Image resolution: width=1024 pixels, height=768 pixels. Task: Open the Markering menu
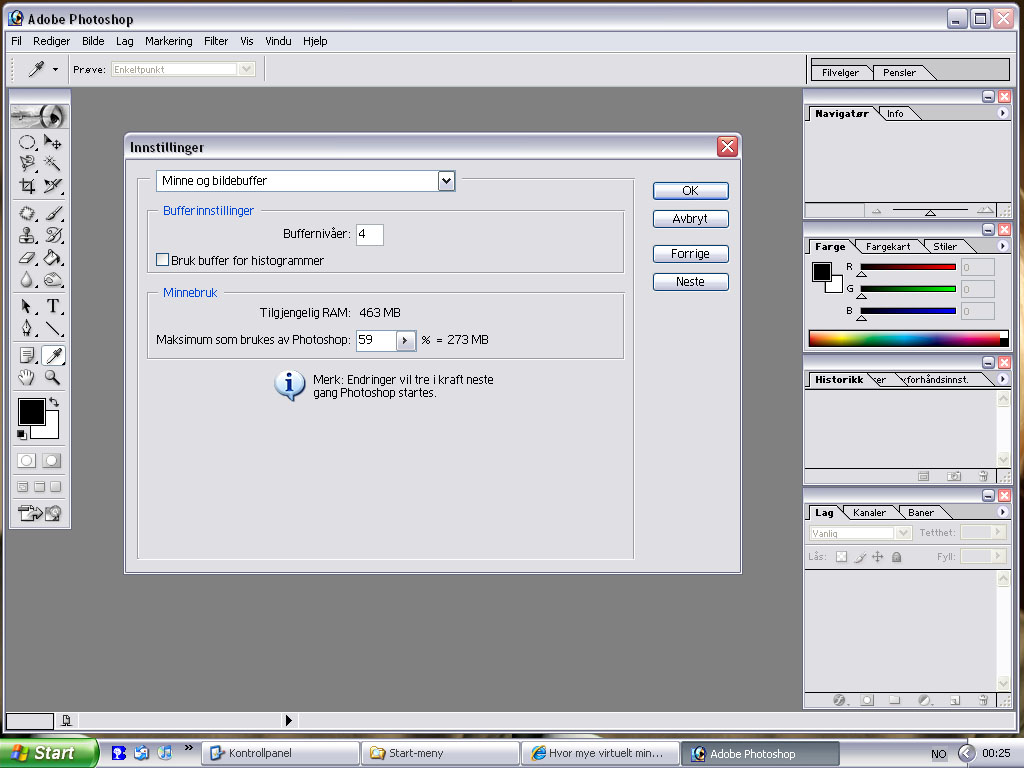[168, 41]
